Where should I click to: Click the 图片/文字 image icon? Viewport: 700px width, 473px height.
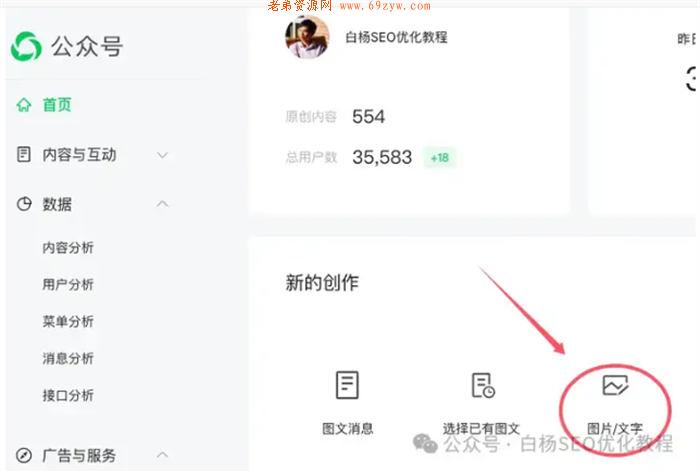point(615,385)
